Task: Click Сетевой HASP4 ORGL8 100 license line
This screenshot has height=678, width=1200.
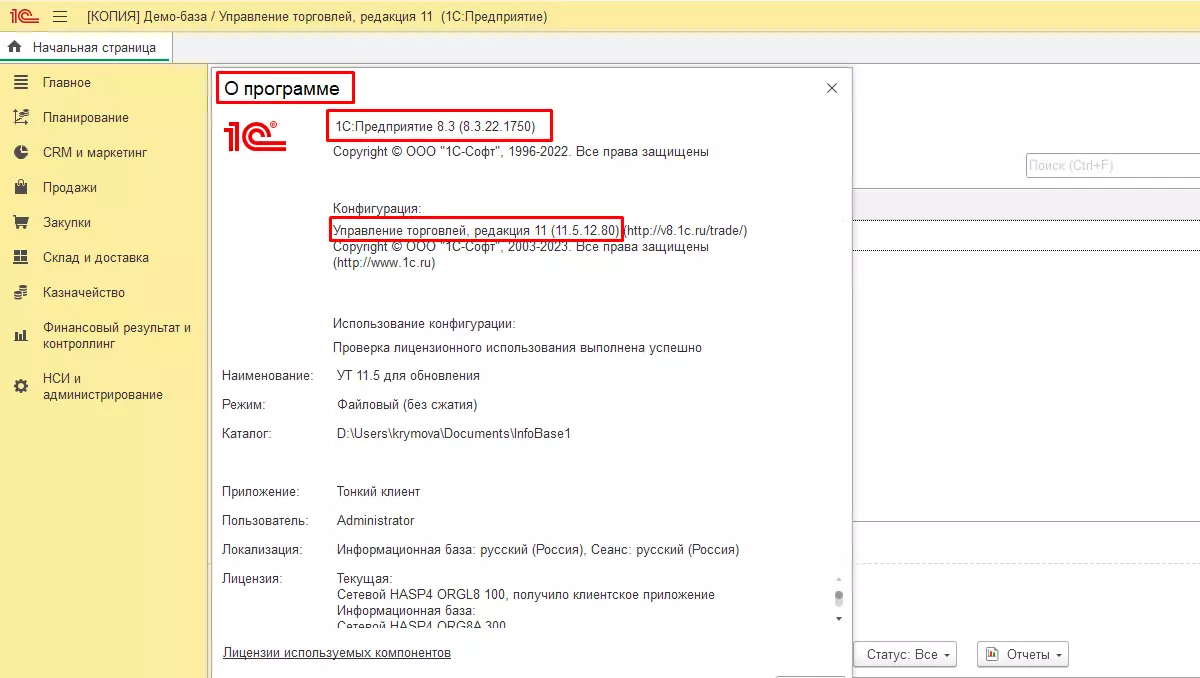Action: pos(526,594)
